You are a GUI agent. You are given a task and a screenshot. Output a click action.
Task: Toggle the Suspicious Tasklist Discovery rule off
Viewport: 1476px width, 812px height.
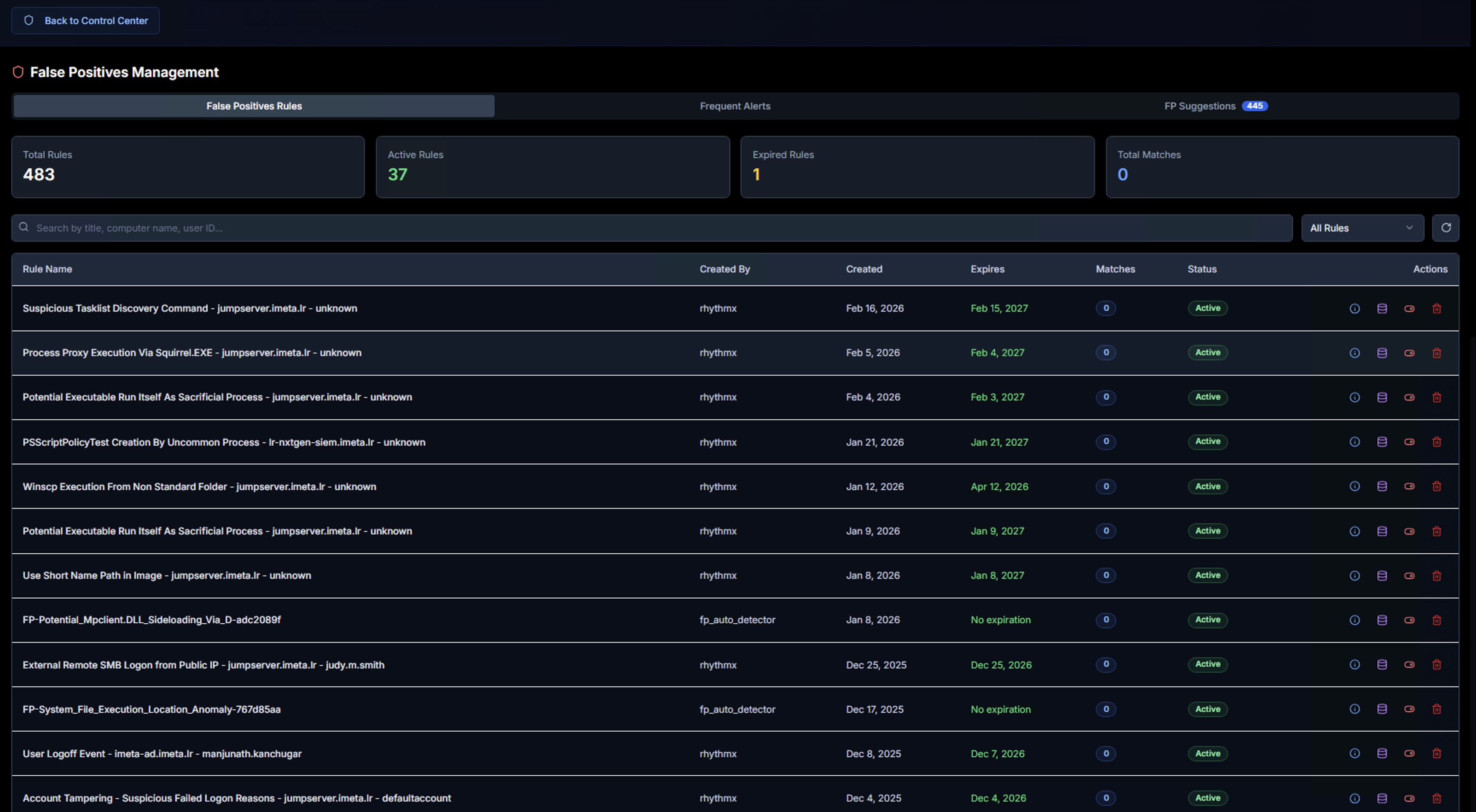(1409, 309)
